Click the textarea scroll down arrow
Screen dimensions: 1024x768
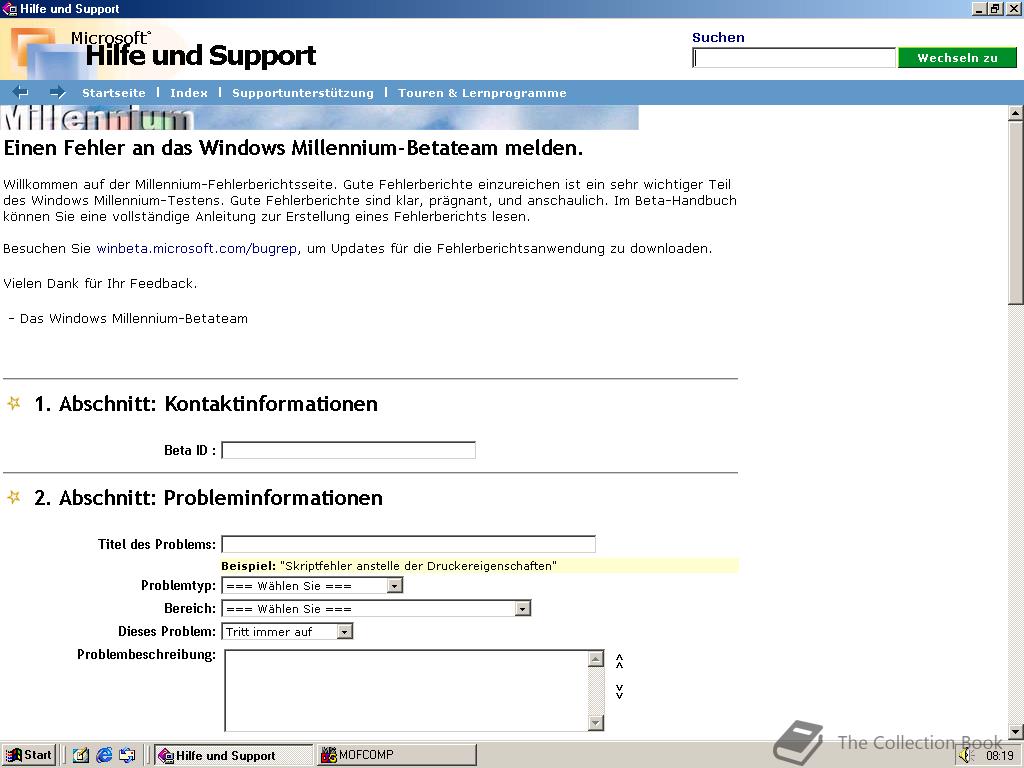pos(595,722)
